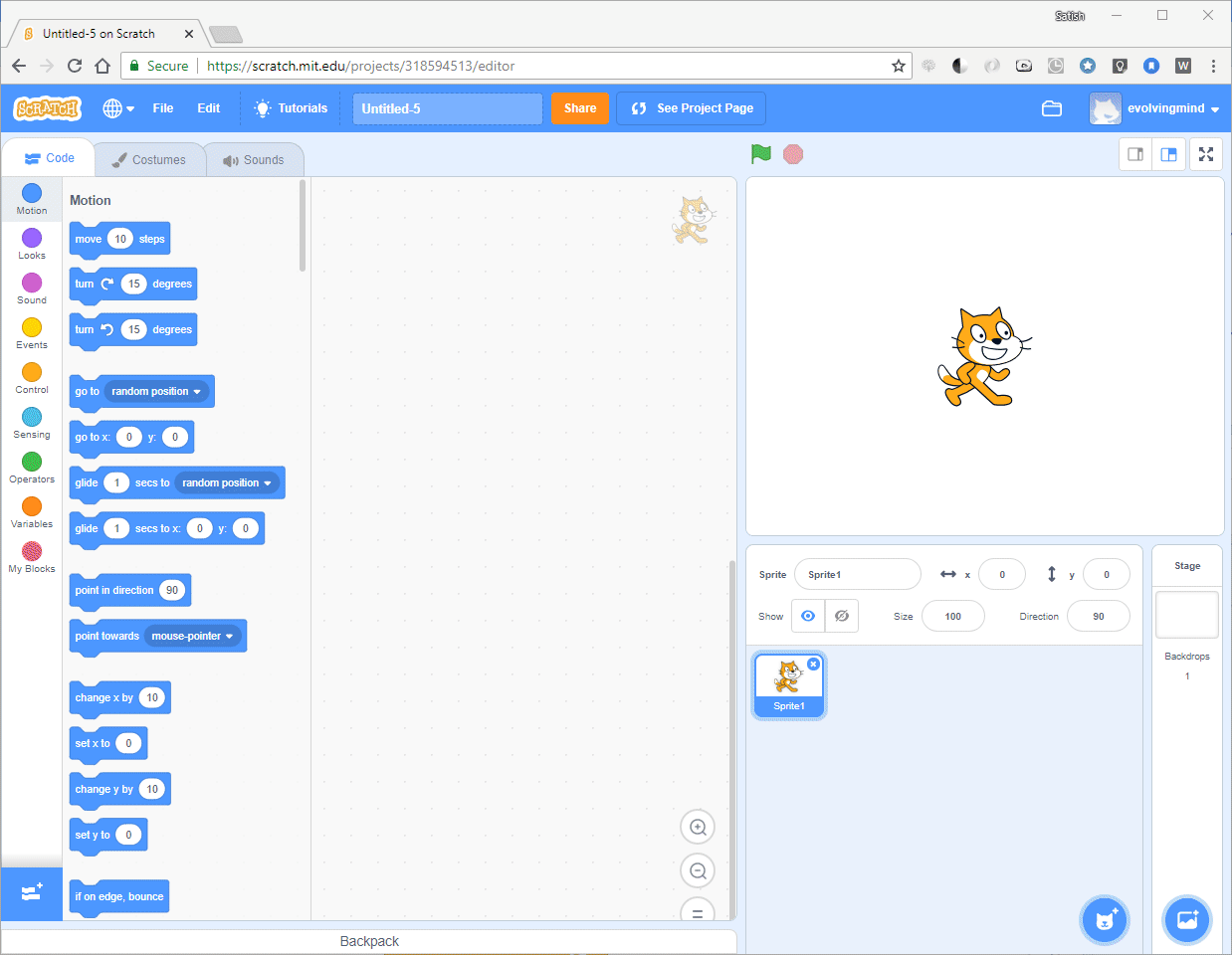1232x955 pixels.
Task: Close the Untitled-5 on Scratch tab
Action: [x=189, y=34]
